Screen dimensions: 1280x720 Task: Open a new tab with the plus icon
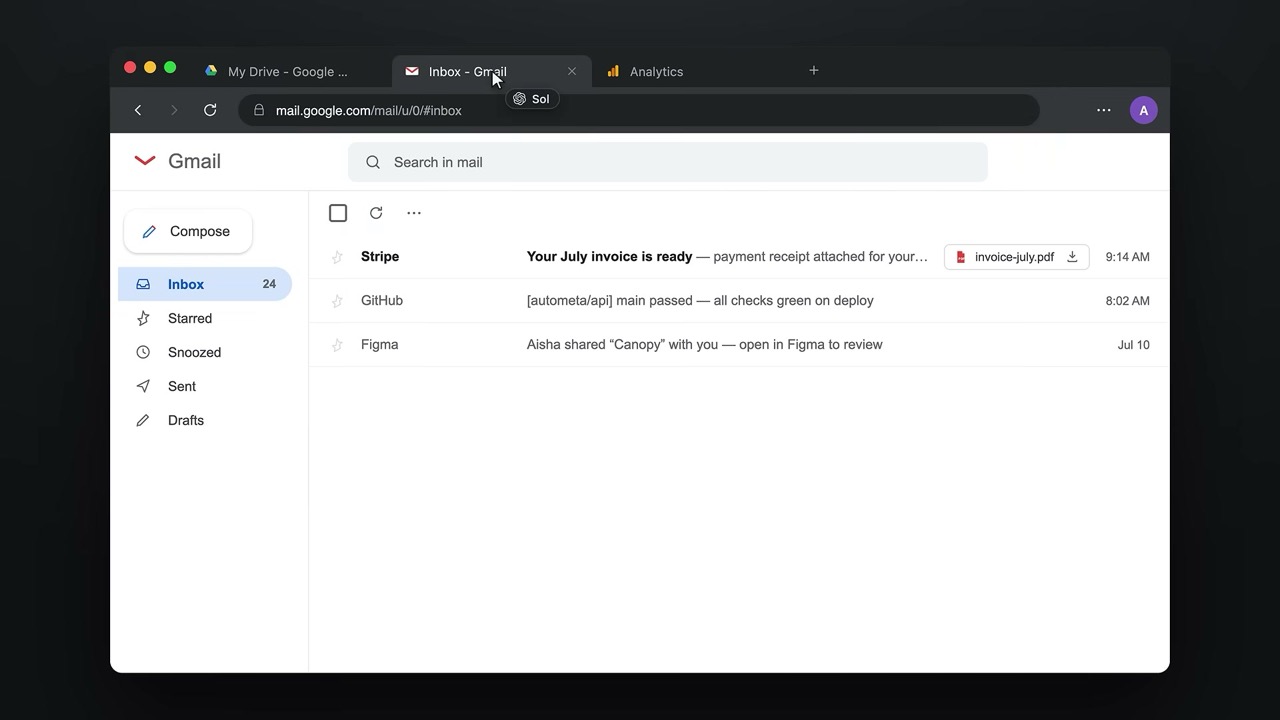coord(814,70)
